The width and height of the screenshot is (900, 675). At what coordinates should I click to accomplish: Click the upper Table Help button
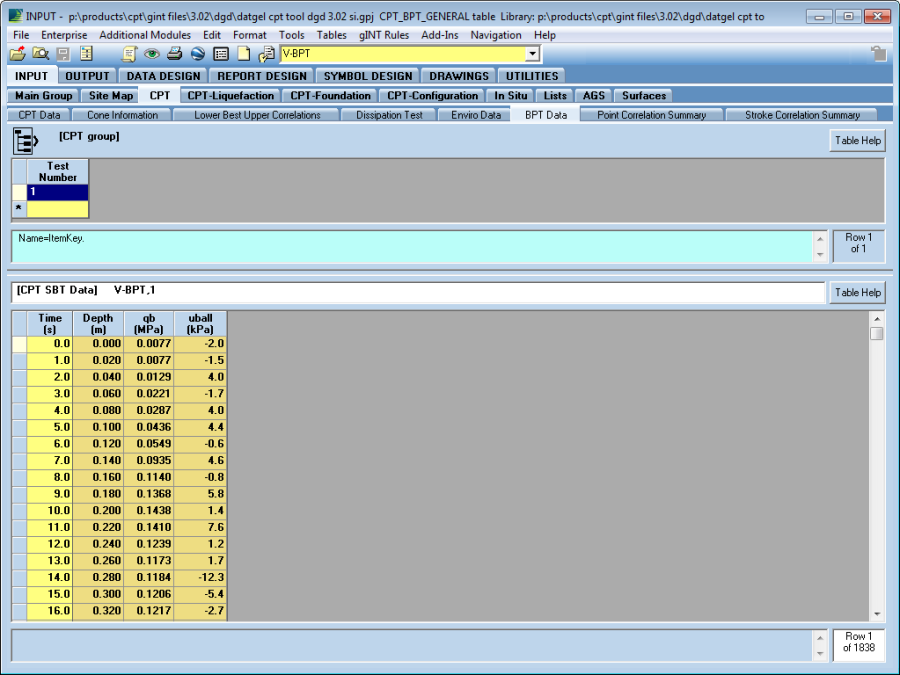pos(857,141)
